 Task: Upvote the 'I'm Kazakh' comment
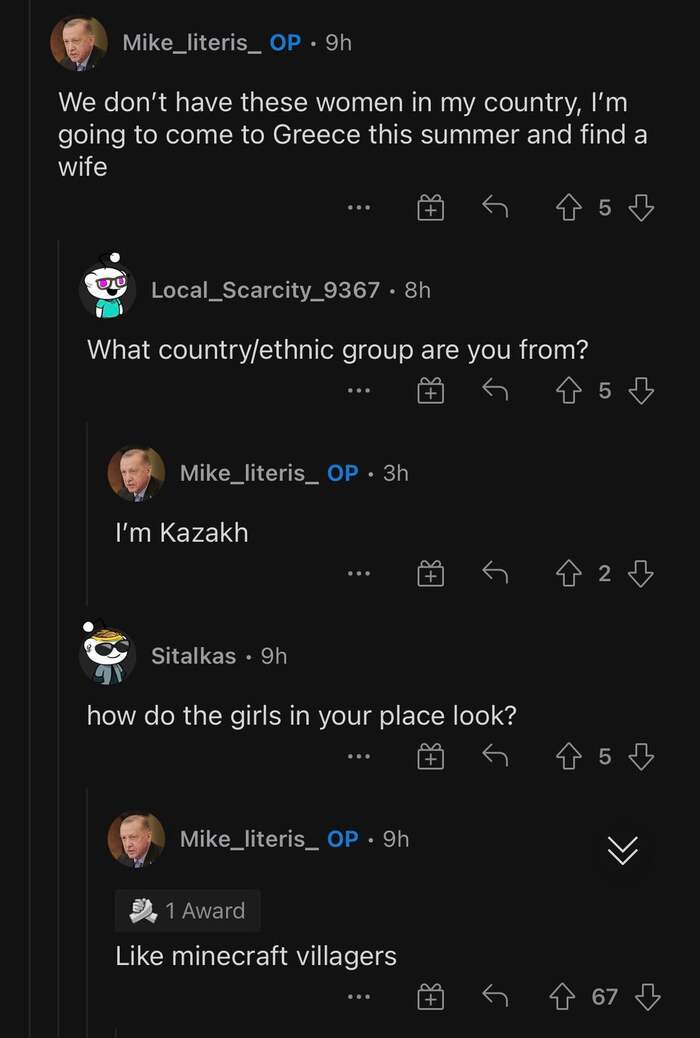567,573
